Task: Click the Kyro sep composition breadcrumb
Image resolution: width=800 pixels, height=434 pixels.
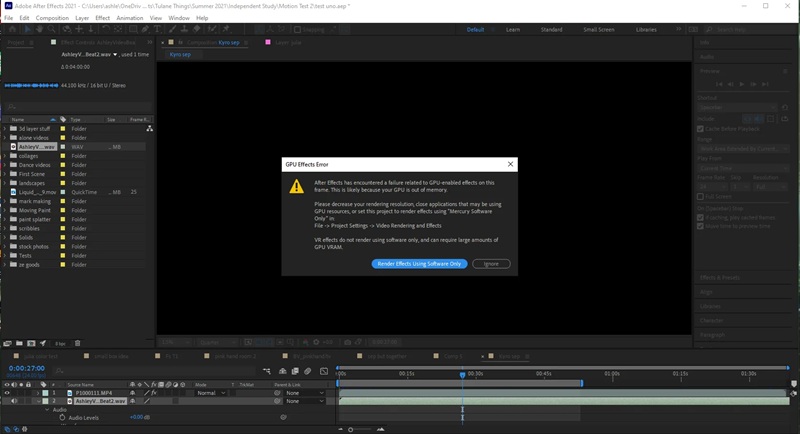Action: tap(180, 54)
